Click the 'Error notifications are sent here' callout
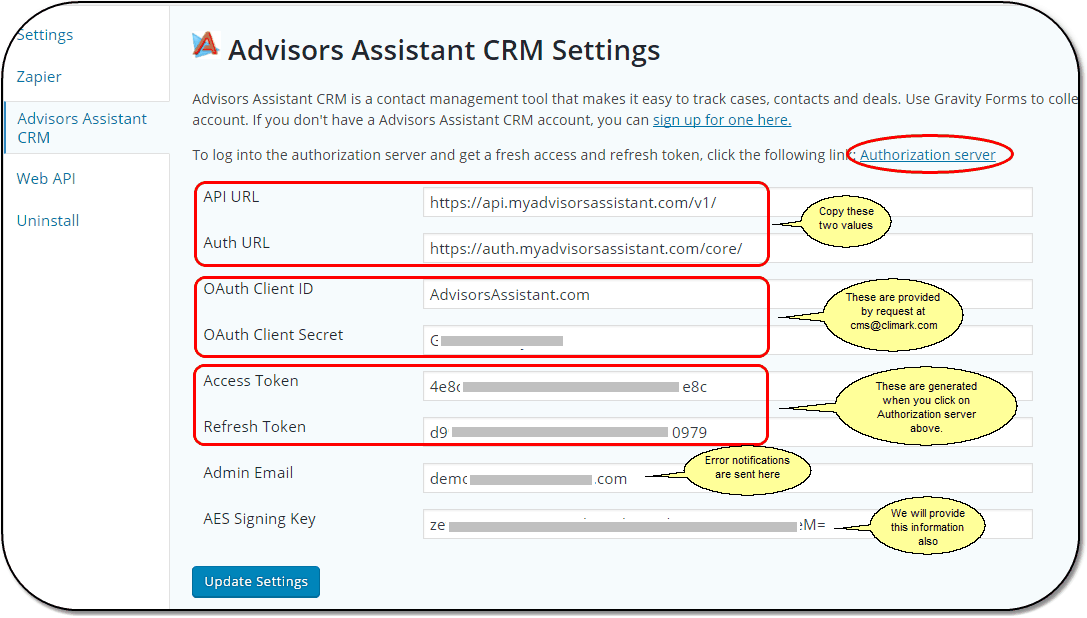Screen dimensions: 1087x618 pyautogui.click(x=747, y=467)
